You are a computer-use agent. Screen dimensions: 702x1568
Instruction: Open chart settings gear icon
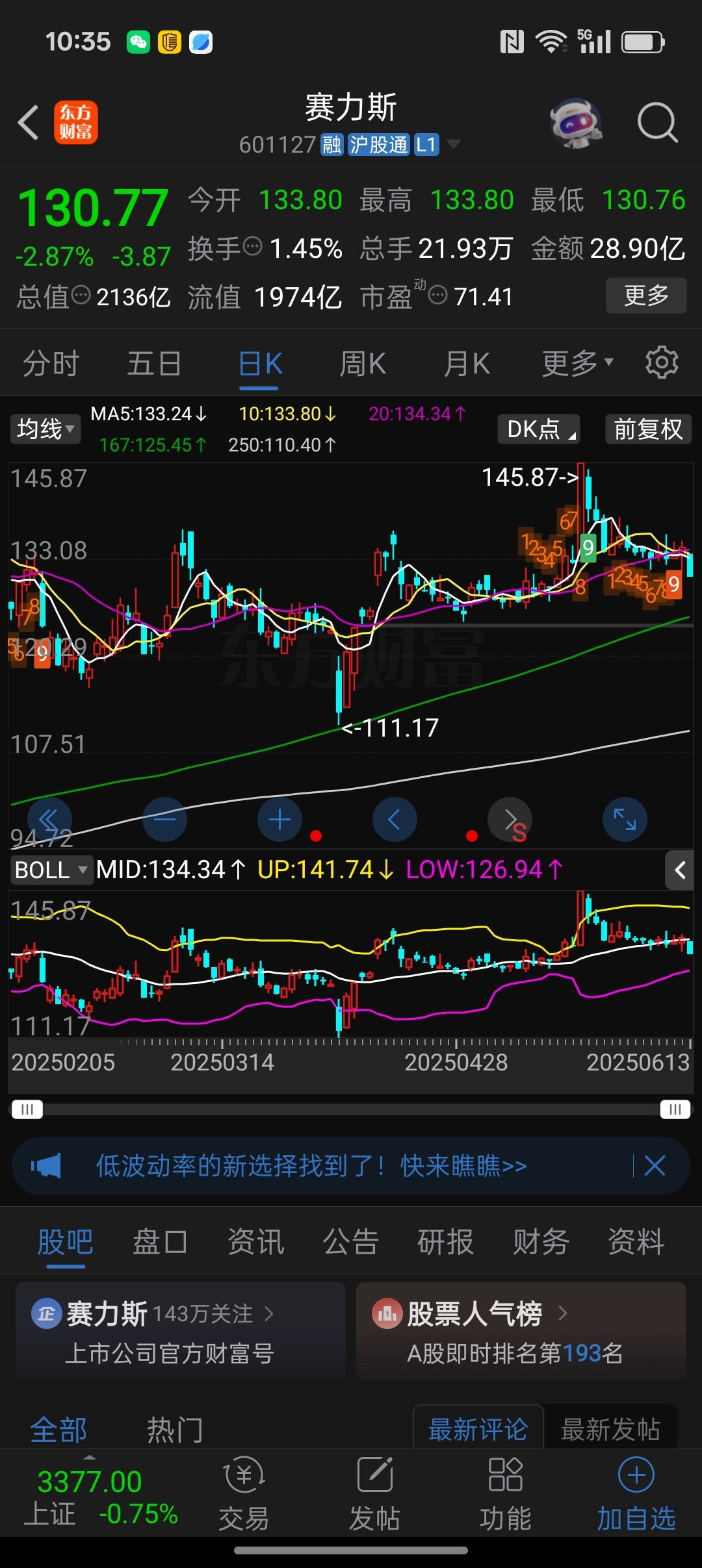[662, 362]
